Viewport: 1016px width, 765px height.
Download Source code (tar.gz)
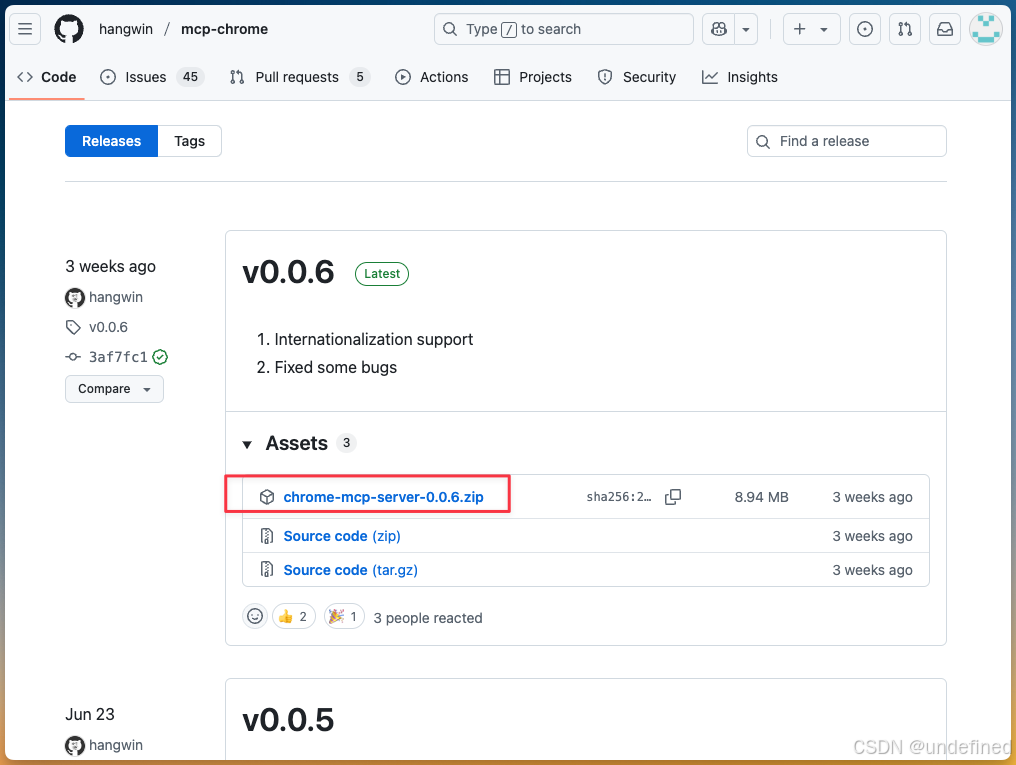351,570
